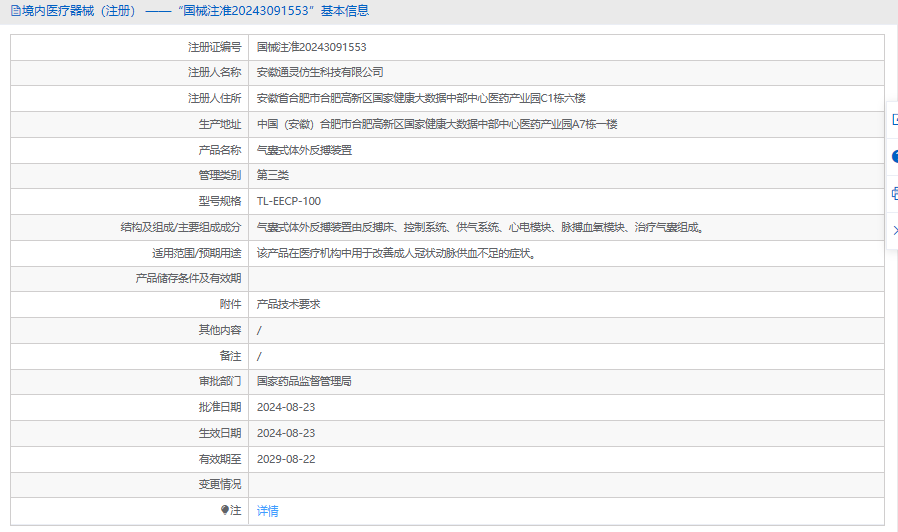This screenshot has height=532, width=898.
Task: Click the 其他内容 label cell
Action: 129,330
